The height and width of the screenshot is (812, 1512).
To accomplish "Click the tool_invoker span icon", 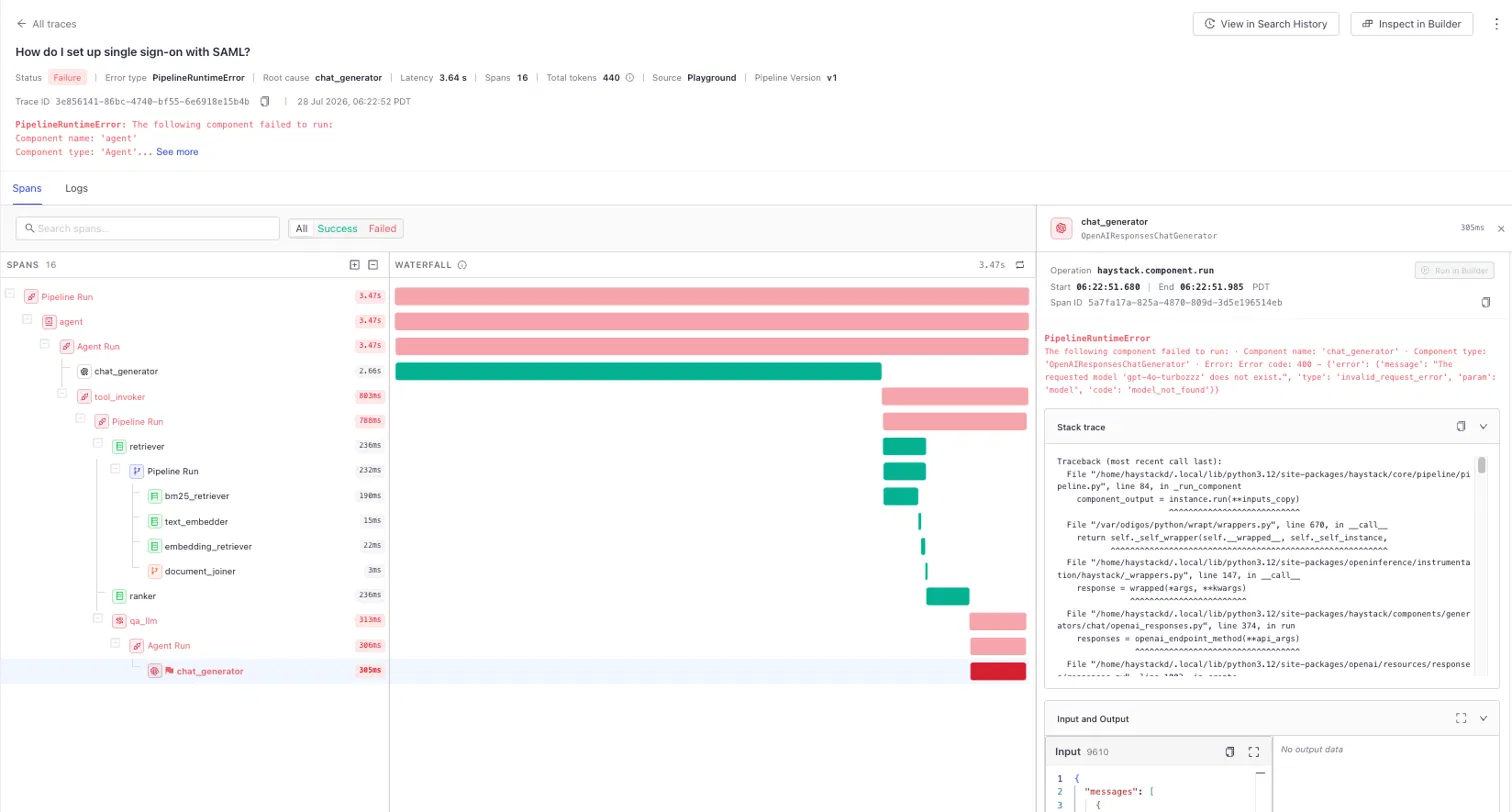I will click(x=84, y=396).
